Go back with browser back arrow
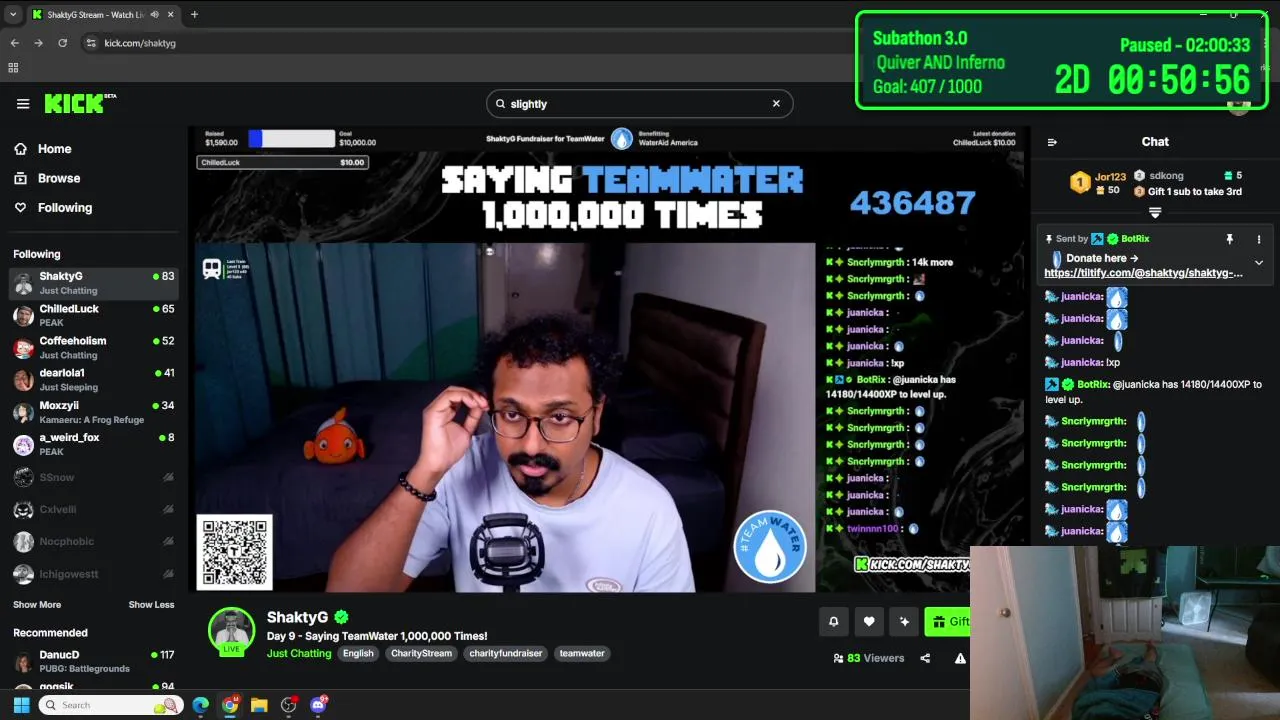Screen dimensions: 1280x720 point(14,43)
